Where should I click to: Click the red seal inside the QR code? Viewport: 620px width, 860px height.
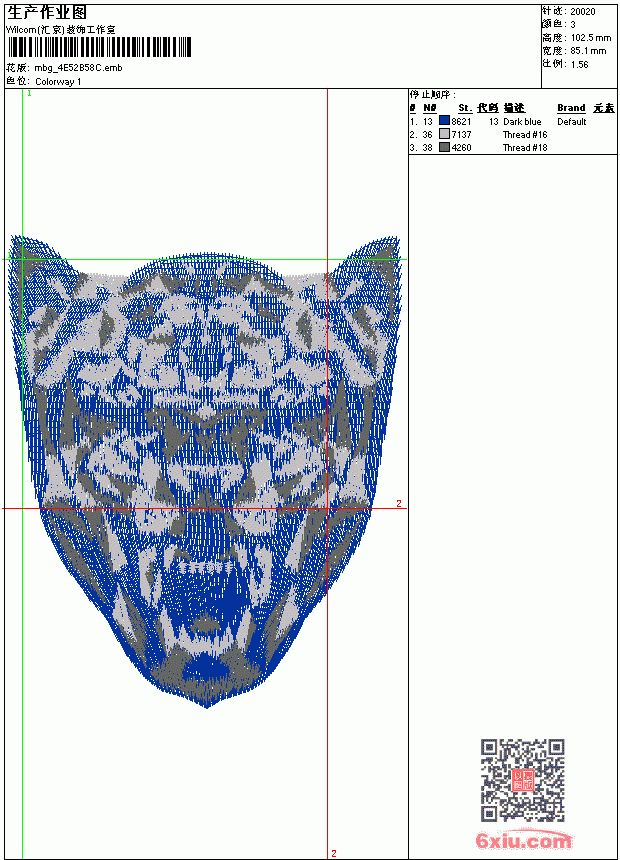point(523,780)
